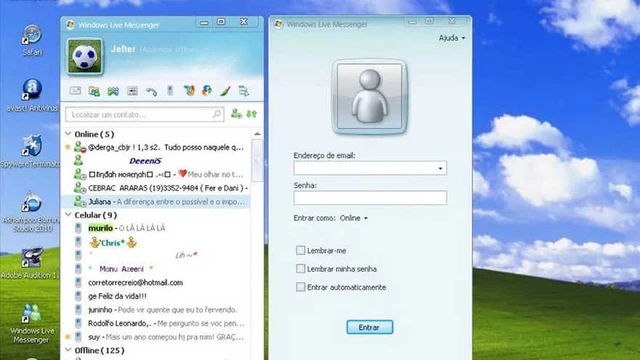Select suy - Mais um ano contact

(157, 337)
